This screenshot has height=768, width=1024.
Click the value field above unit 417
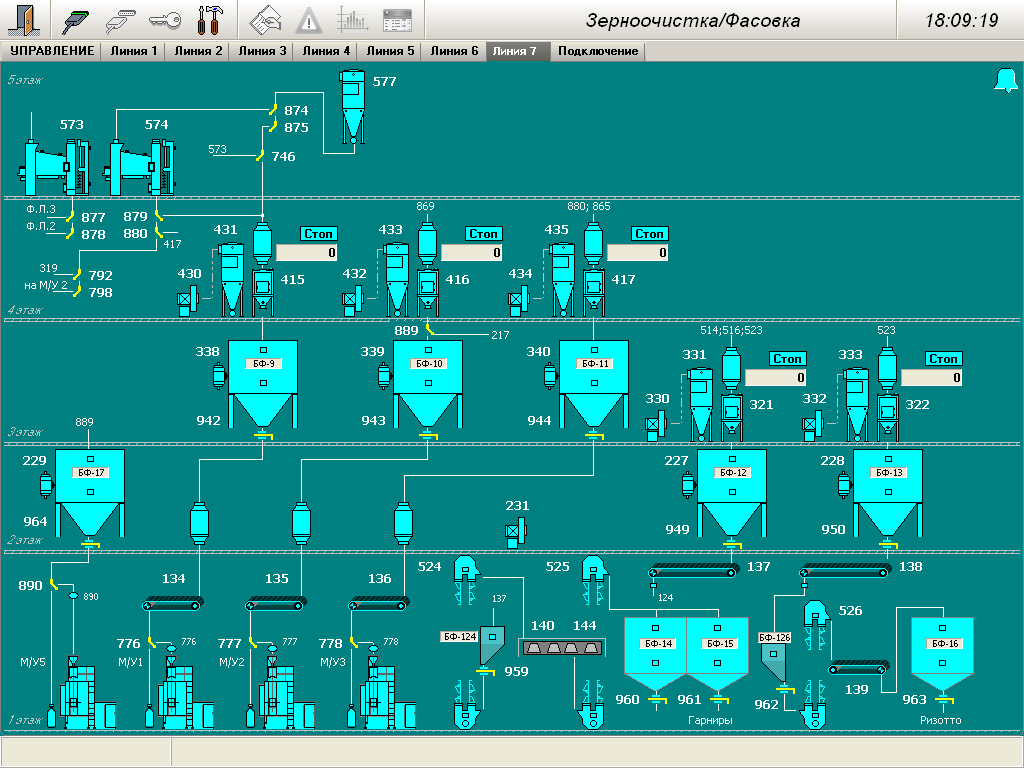point(637,253)
